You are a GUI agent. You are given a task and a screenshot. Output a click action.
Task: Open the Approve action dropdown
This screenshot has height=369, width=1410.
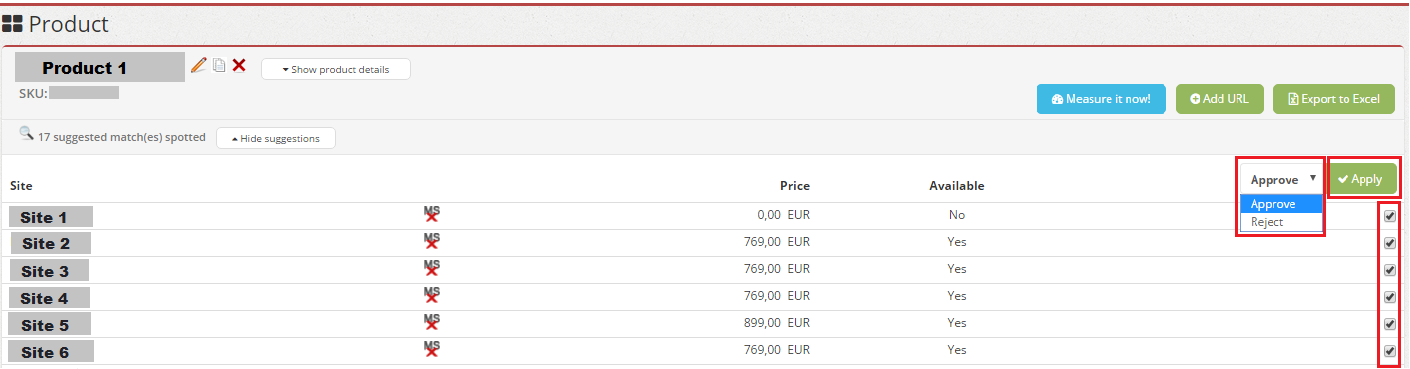click(1281, 180)
